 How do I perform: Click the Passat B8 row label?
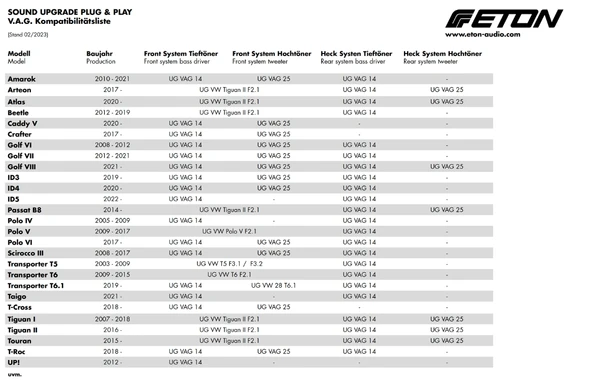[25, 210]
